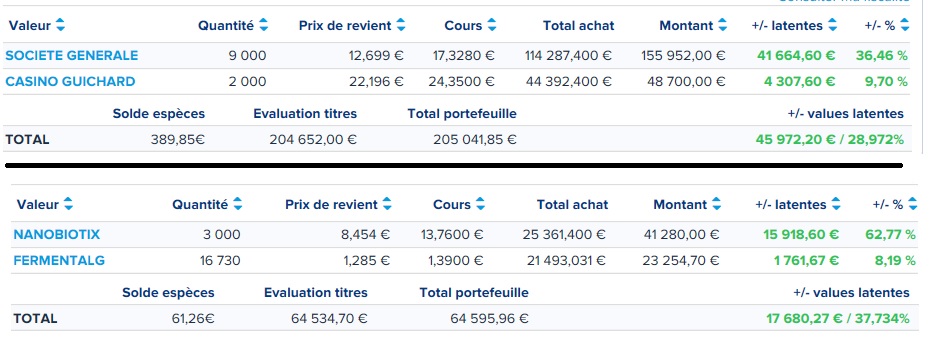Click sort arrows beside bottom +/- latentes
This screenshot has width=931, height=360.
point(836,204)
